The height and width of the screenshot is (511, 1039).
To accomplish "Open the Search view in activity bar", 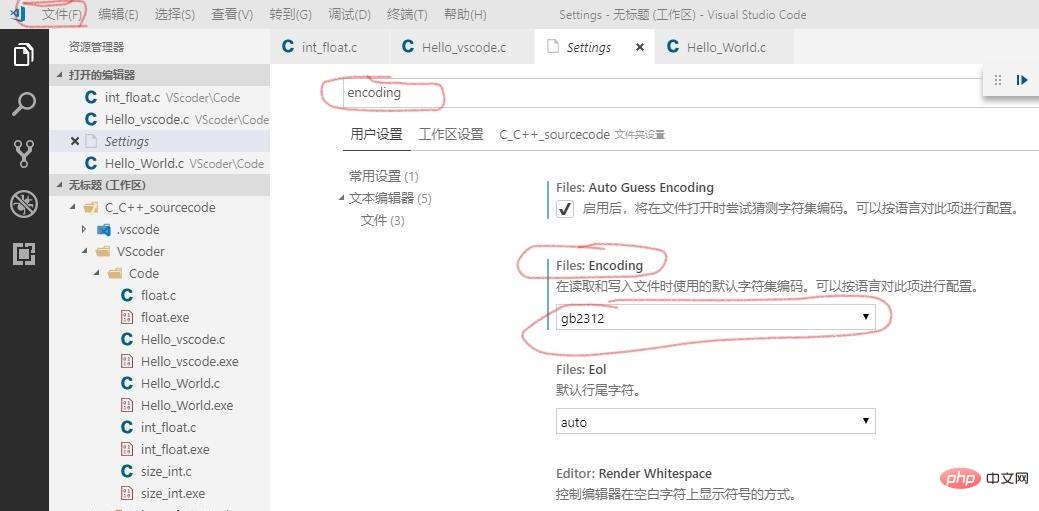I will tap(24, 104).
